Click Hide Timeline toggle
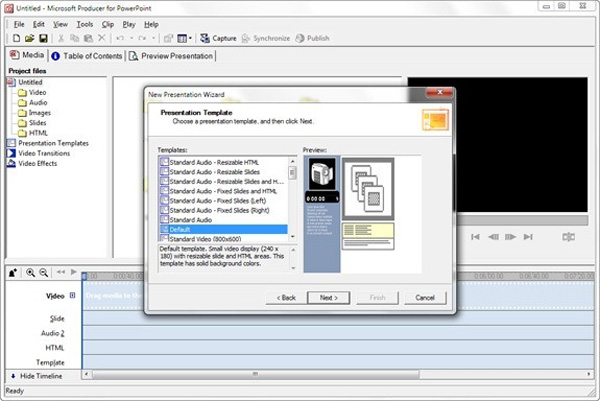The image size is (600, 401). [36, 376]
